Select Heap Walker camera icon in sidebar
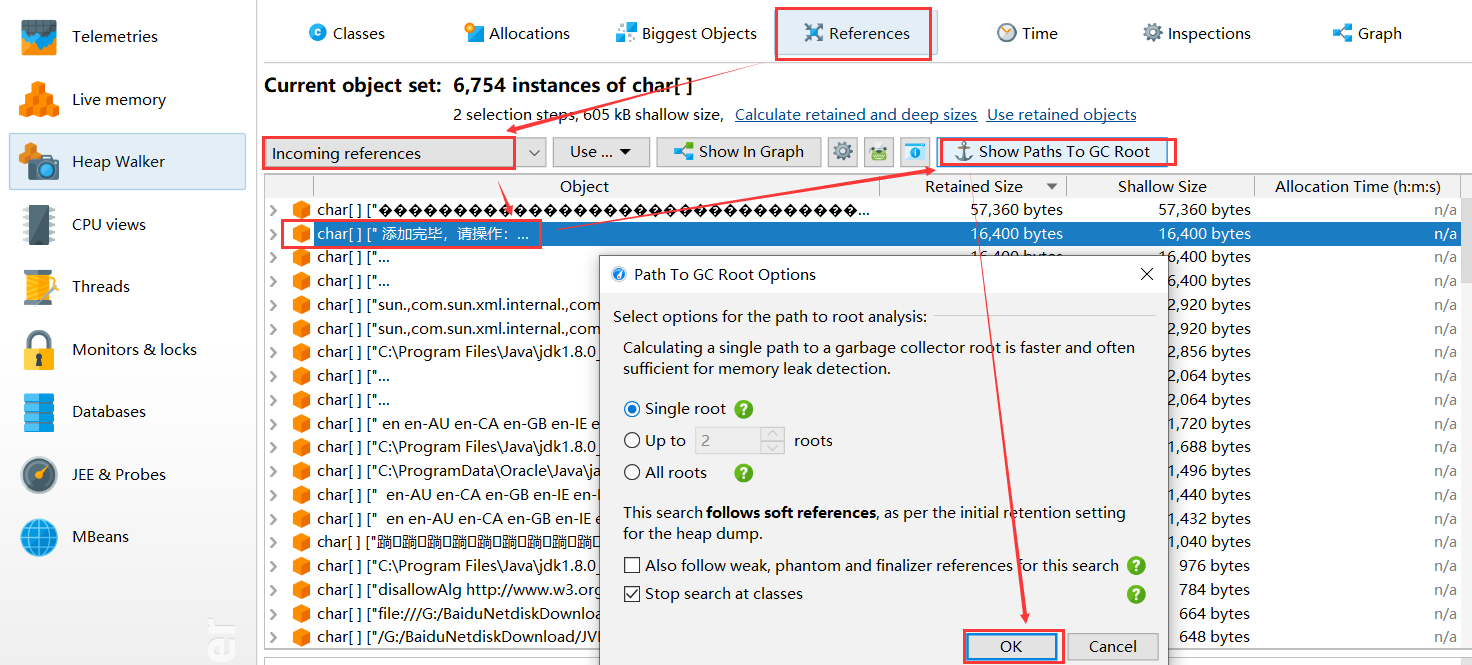 point(40,162)
